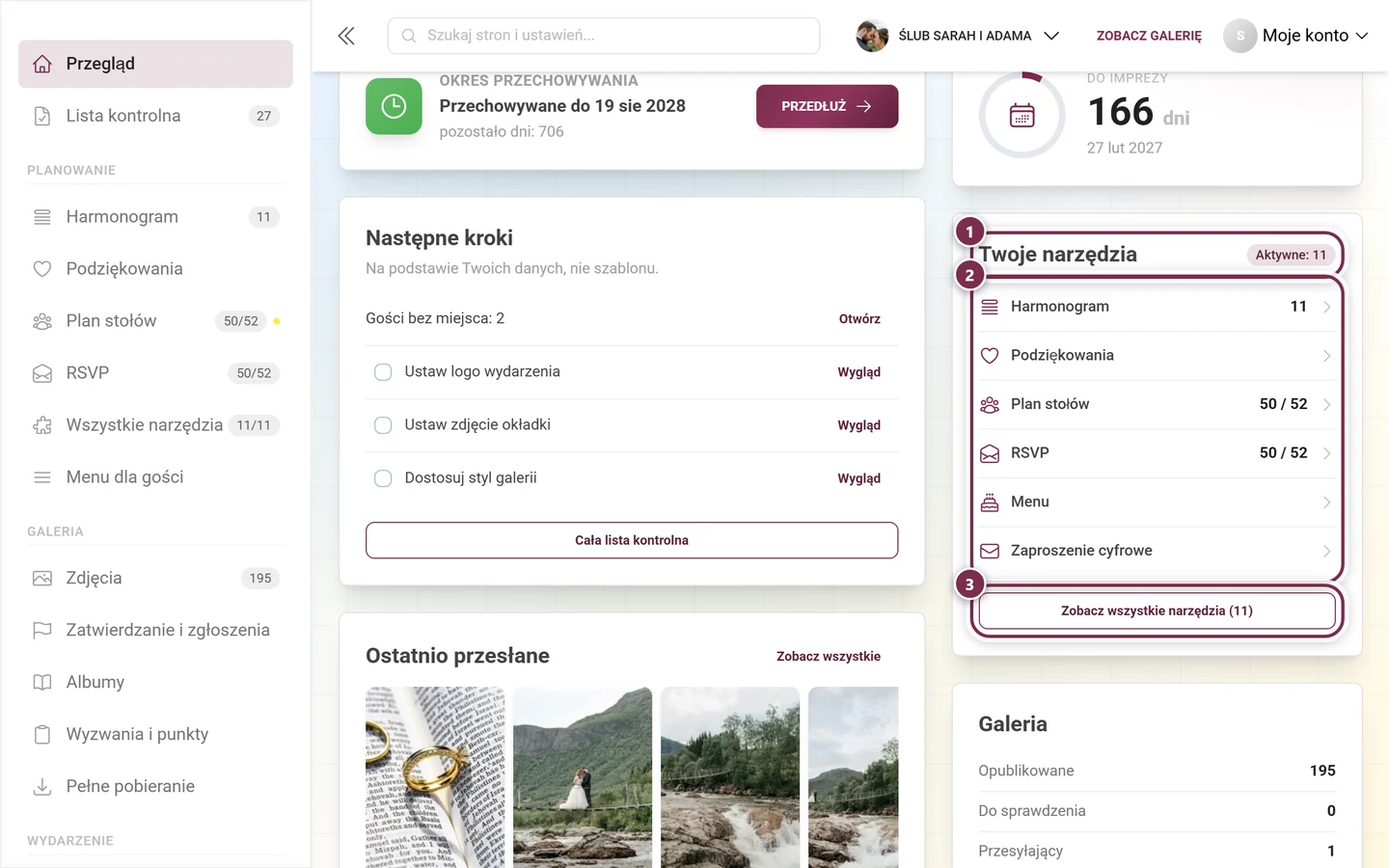Open Zdjęcia sidebar item

[155, 579]
